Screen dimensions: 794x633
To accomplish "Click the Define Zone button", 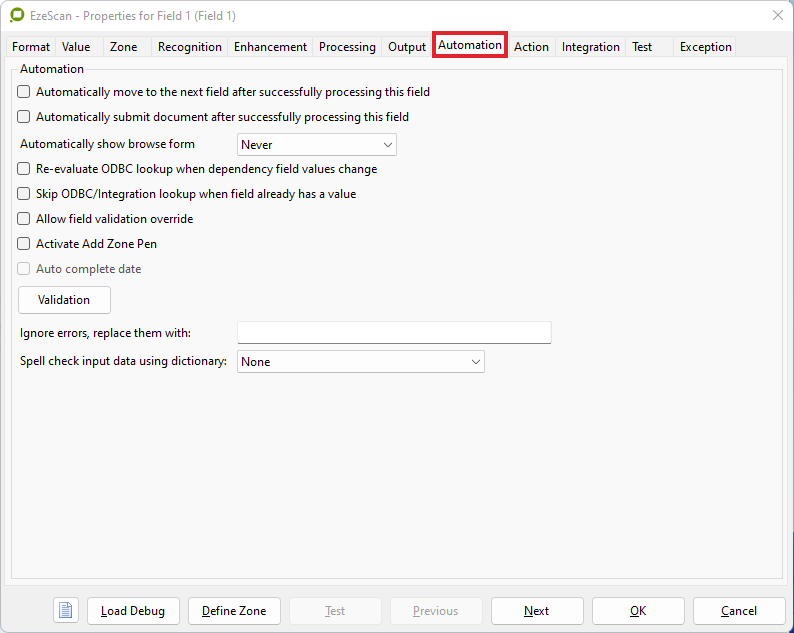I will coord(234,611).
